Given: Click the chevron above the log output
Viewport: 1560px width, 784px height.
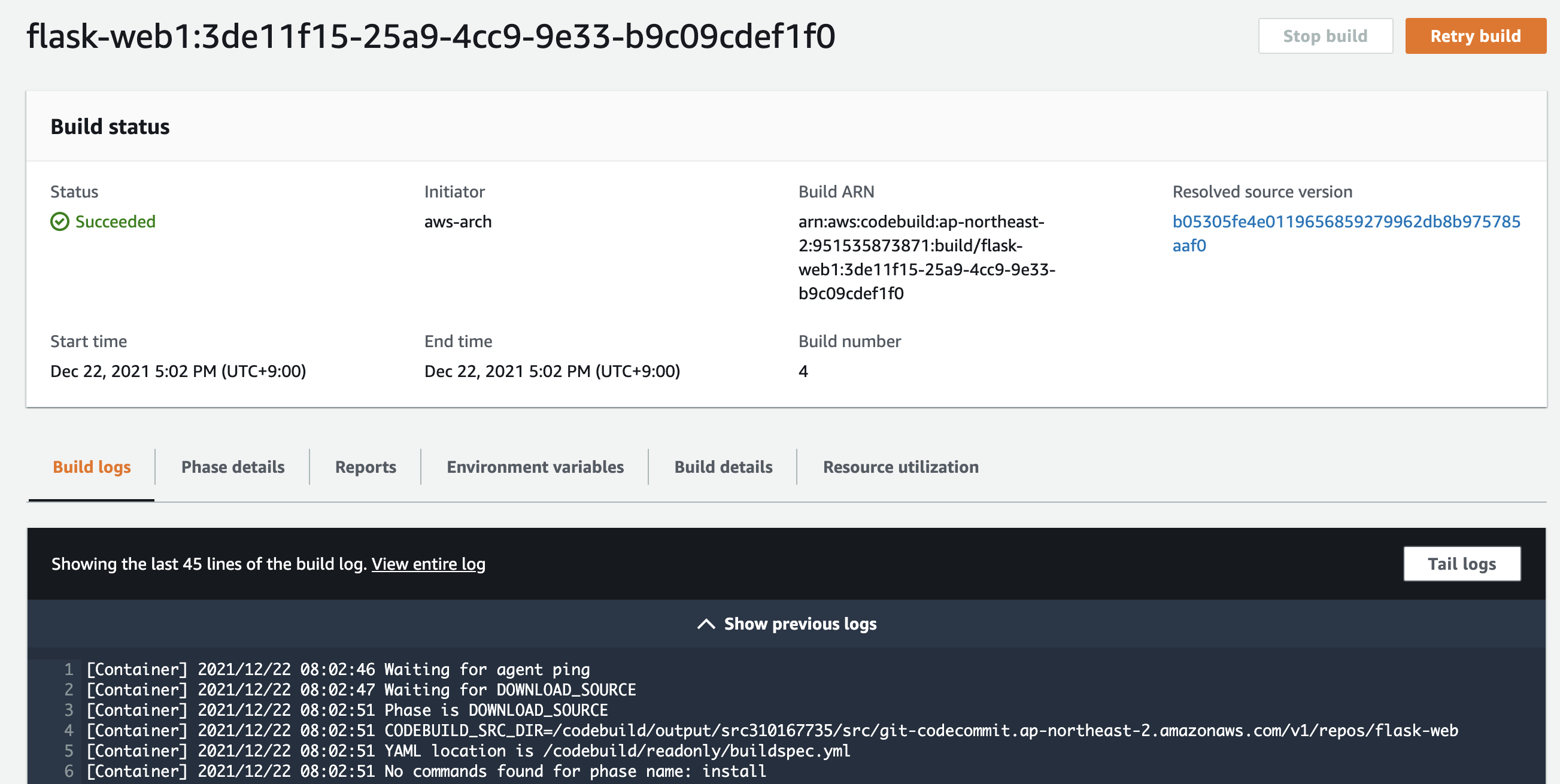Looking at the screenshot, I should pos(706,623).
